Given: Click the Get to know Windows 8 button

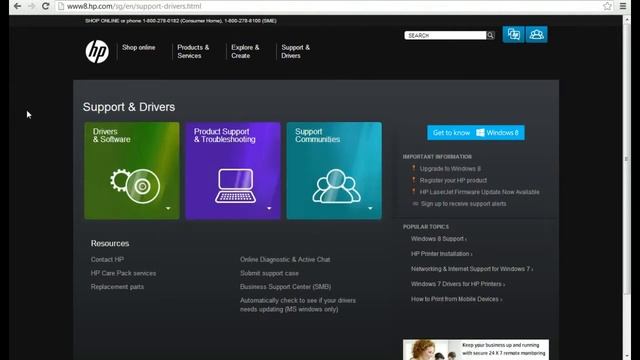Looking at the screenshot, I should coord(476,133).
